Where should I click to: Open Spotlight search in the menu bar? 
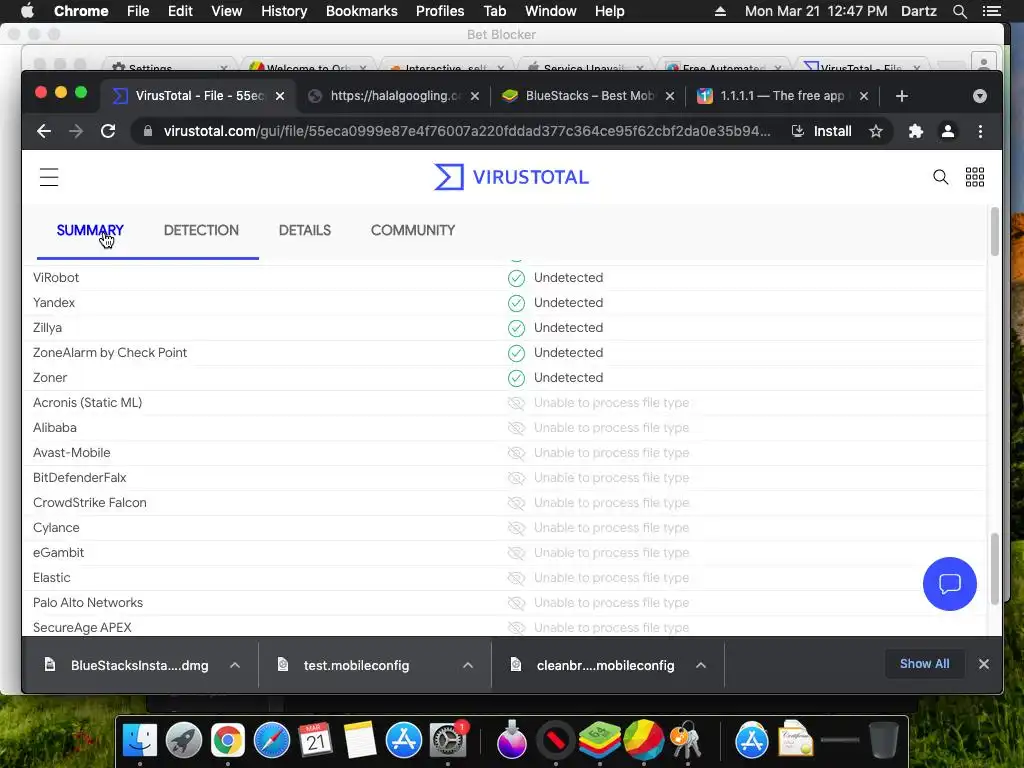point(959,11)
